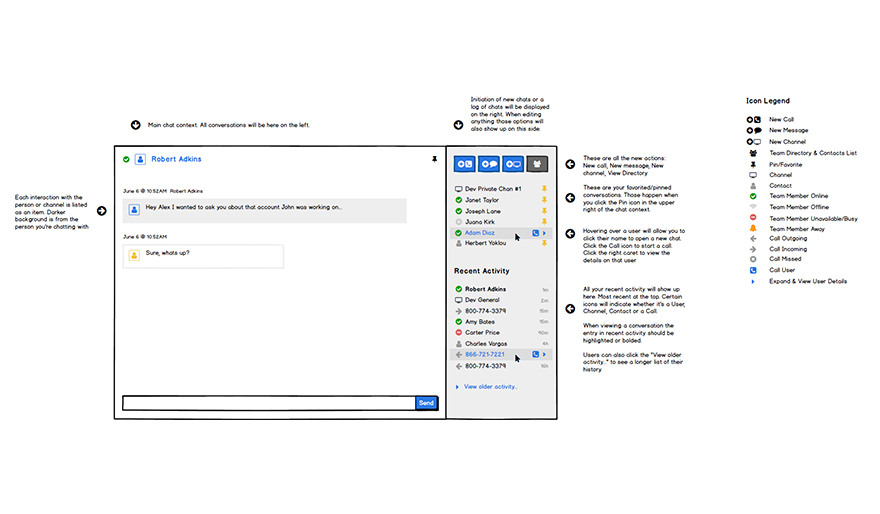The image size is (880, 514).
Task: Open the Team Directory & Contacts List
Action: tap(538, 164)
